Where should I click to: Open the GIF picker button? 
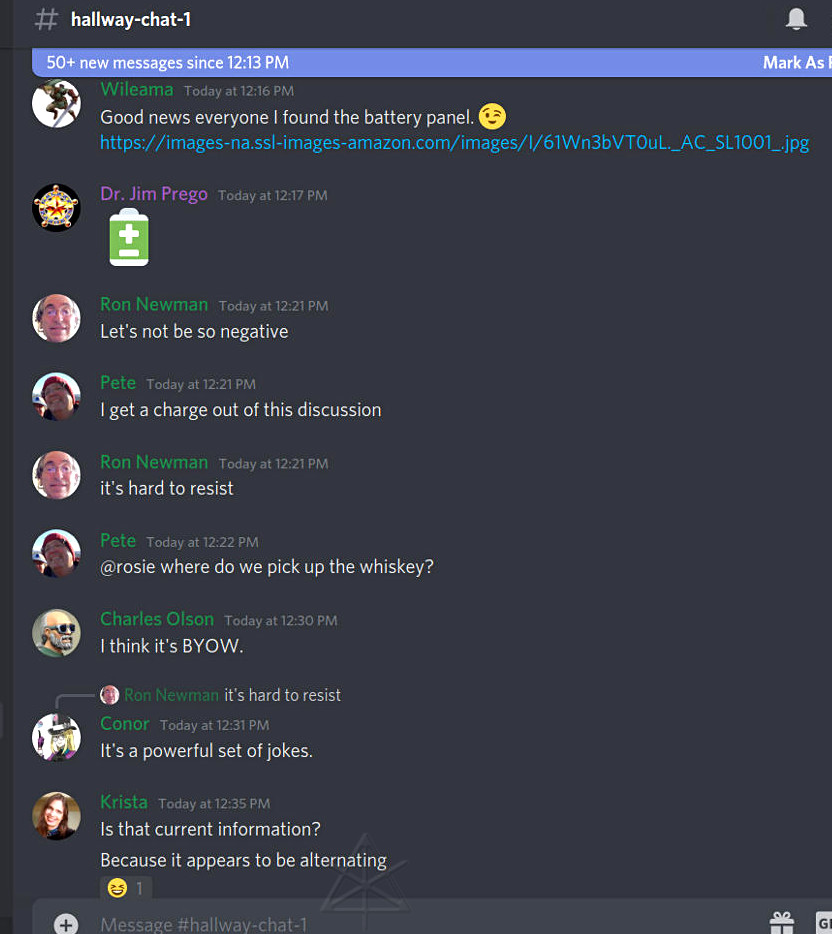[824, 923]
